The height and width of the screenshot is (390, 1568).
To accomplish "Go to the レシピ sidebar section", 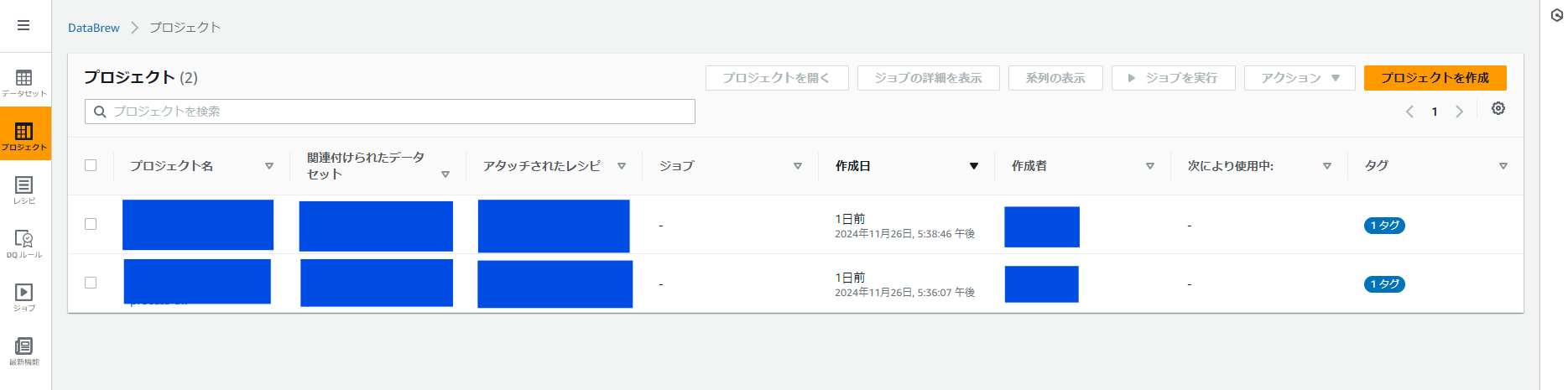I will point(24,190).
